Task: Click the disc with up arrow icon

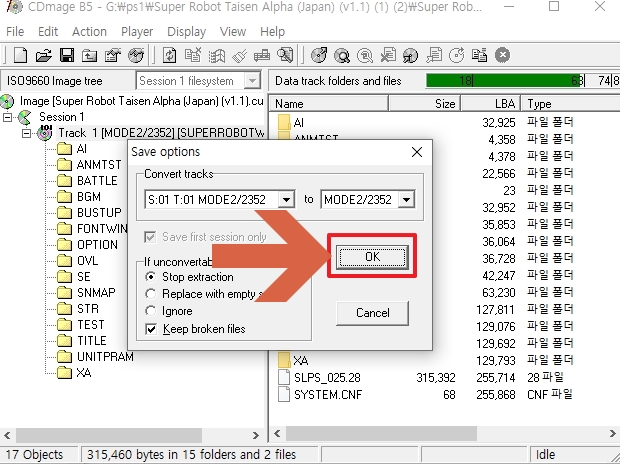Action: click(319, 55)
